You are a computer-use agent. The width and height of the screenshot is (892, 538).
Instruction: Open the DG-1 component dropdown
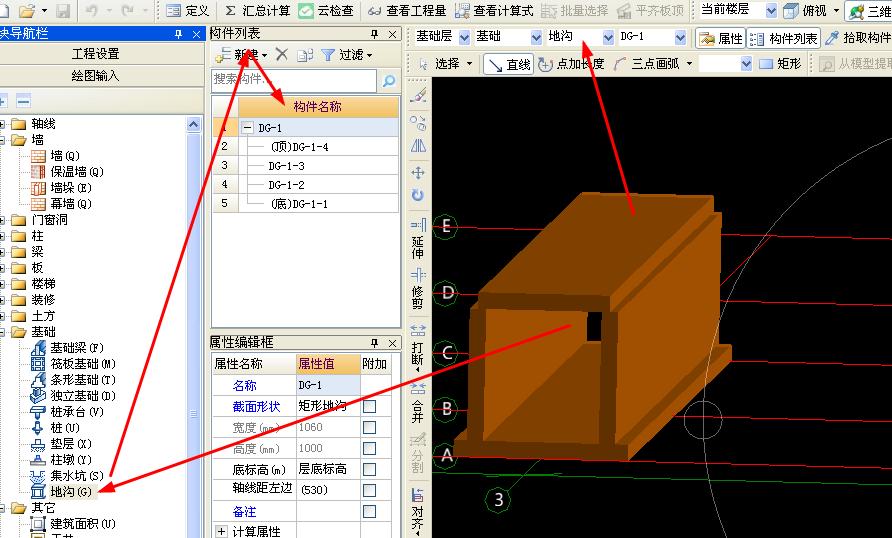coord(680,38)
